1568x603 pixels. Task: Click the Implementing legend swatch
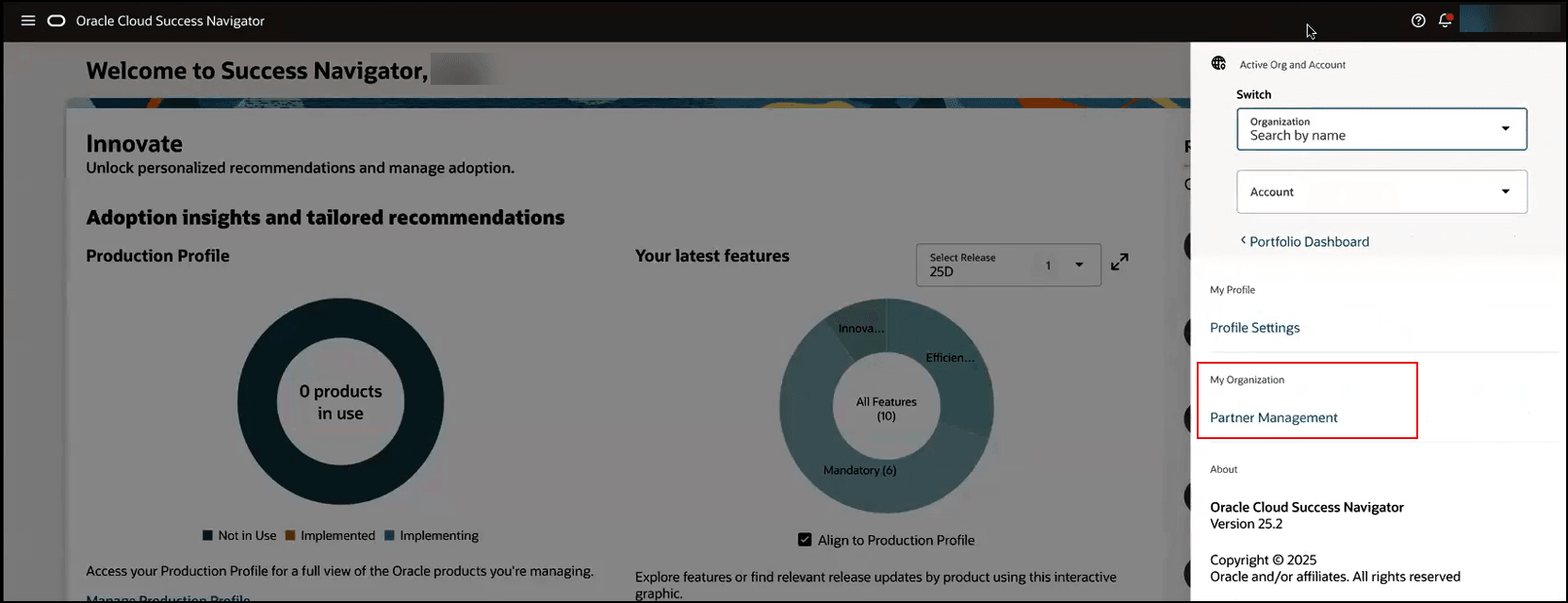[389, 535]
